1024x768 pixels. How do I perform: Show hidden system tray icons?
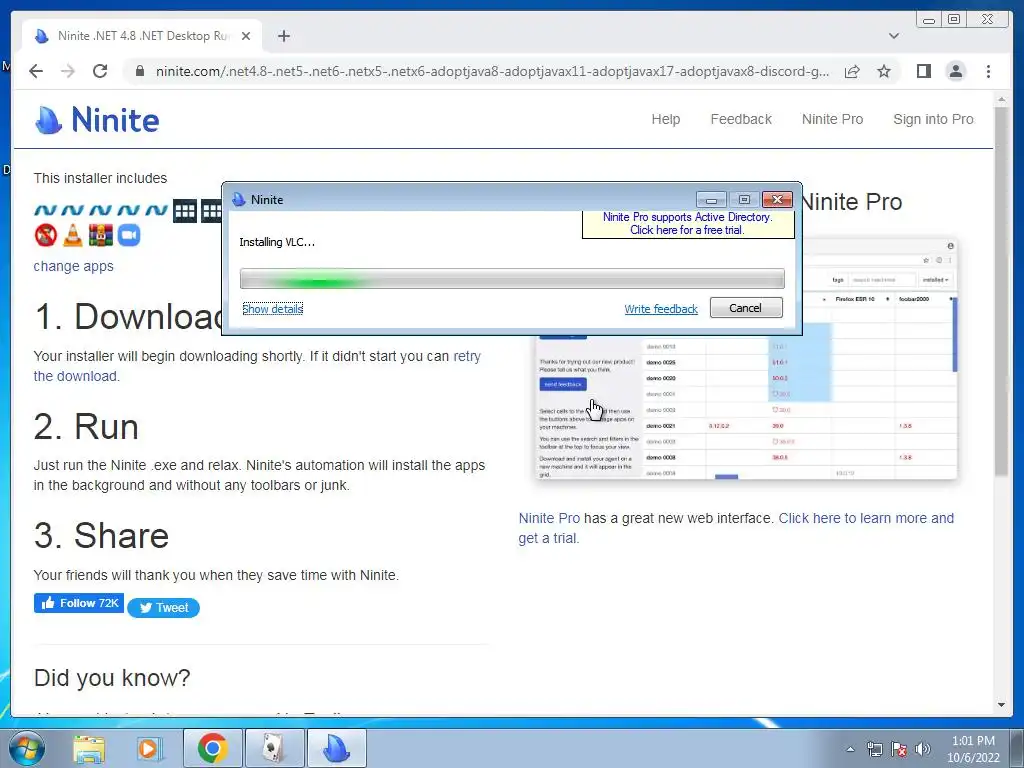point(850,749)
